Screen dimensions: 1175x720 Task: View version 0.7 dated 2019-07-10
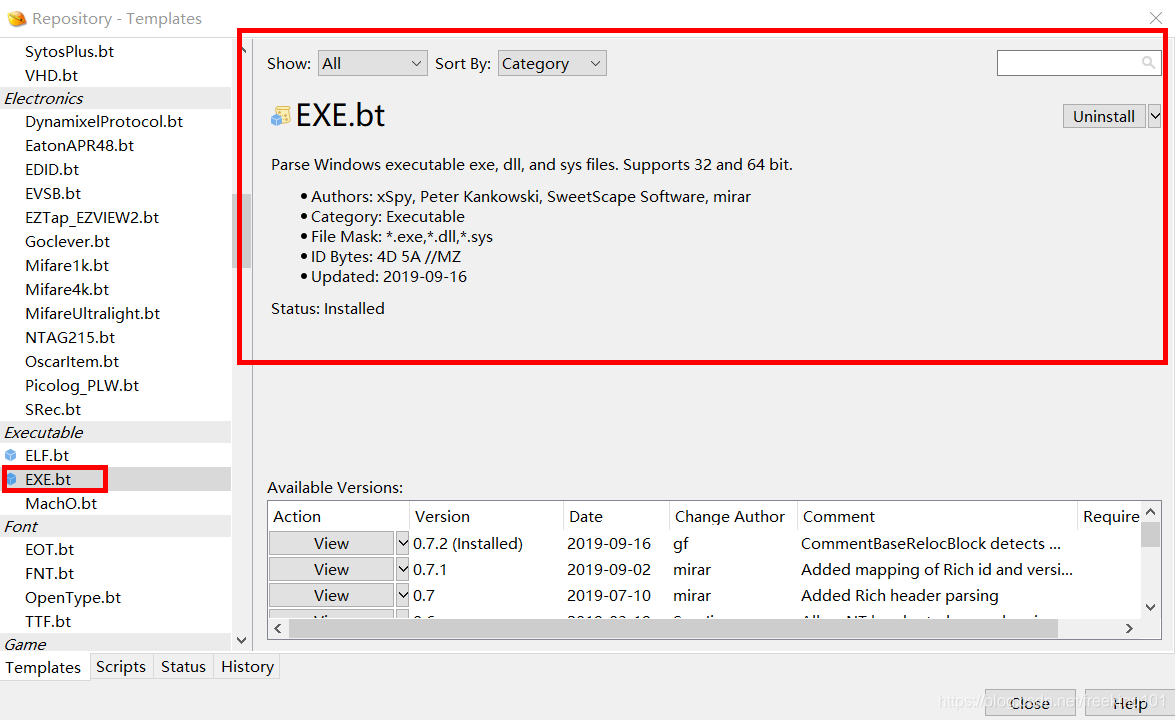point(331,596)
